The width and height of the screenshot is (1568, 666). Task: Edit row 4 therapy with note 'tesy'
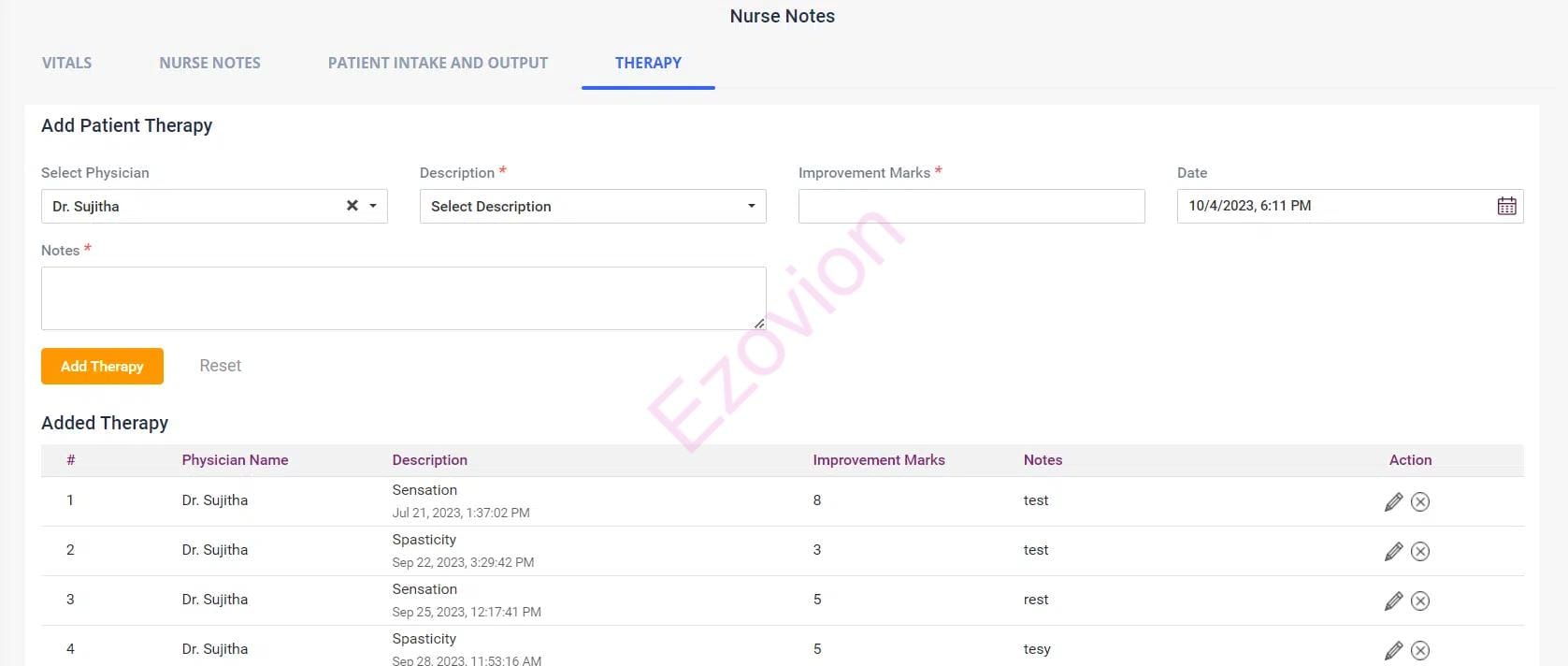1393,650
